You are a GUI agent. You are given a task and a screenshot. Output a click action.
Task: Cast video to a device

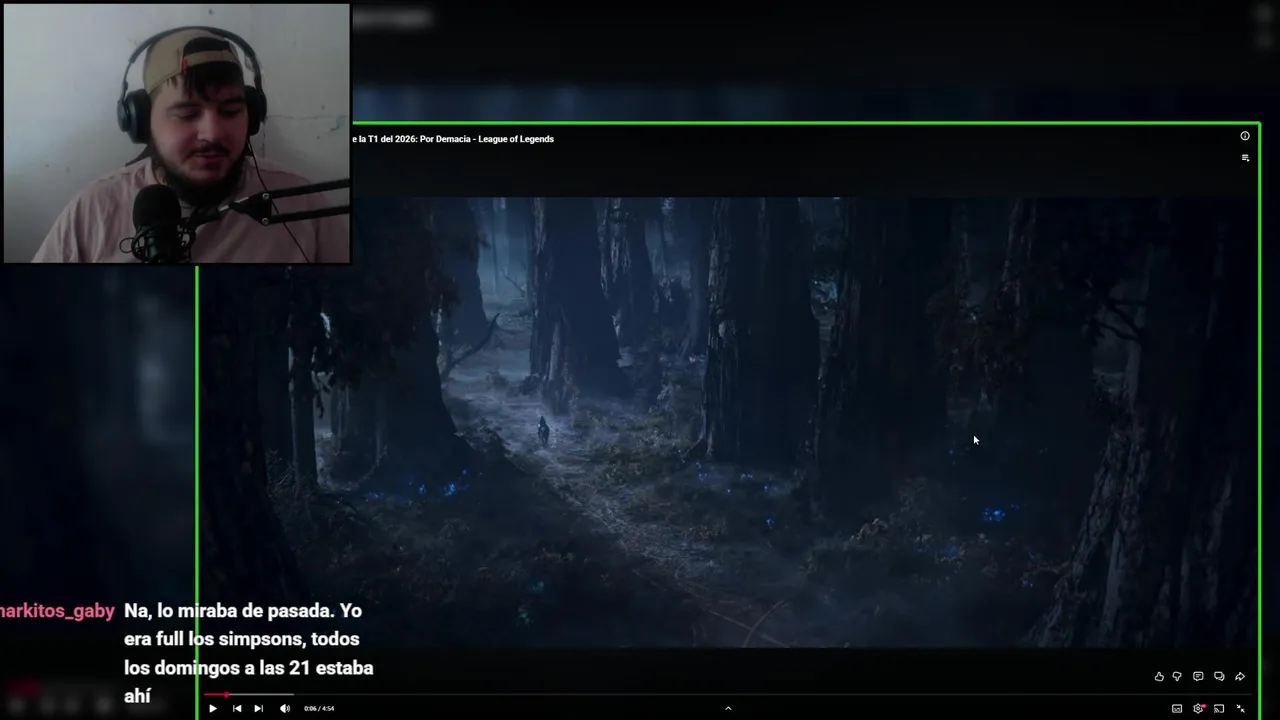pyautogui.click(x=1219, y=708)
